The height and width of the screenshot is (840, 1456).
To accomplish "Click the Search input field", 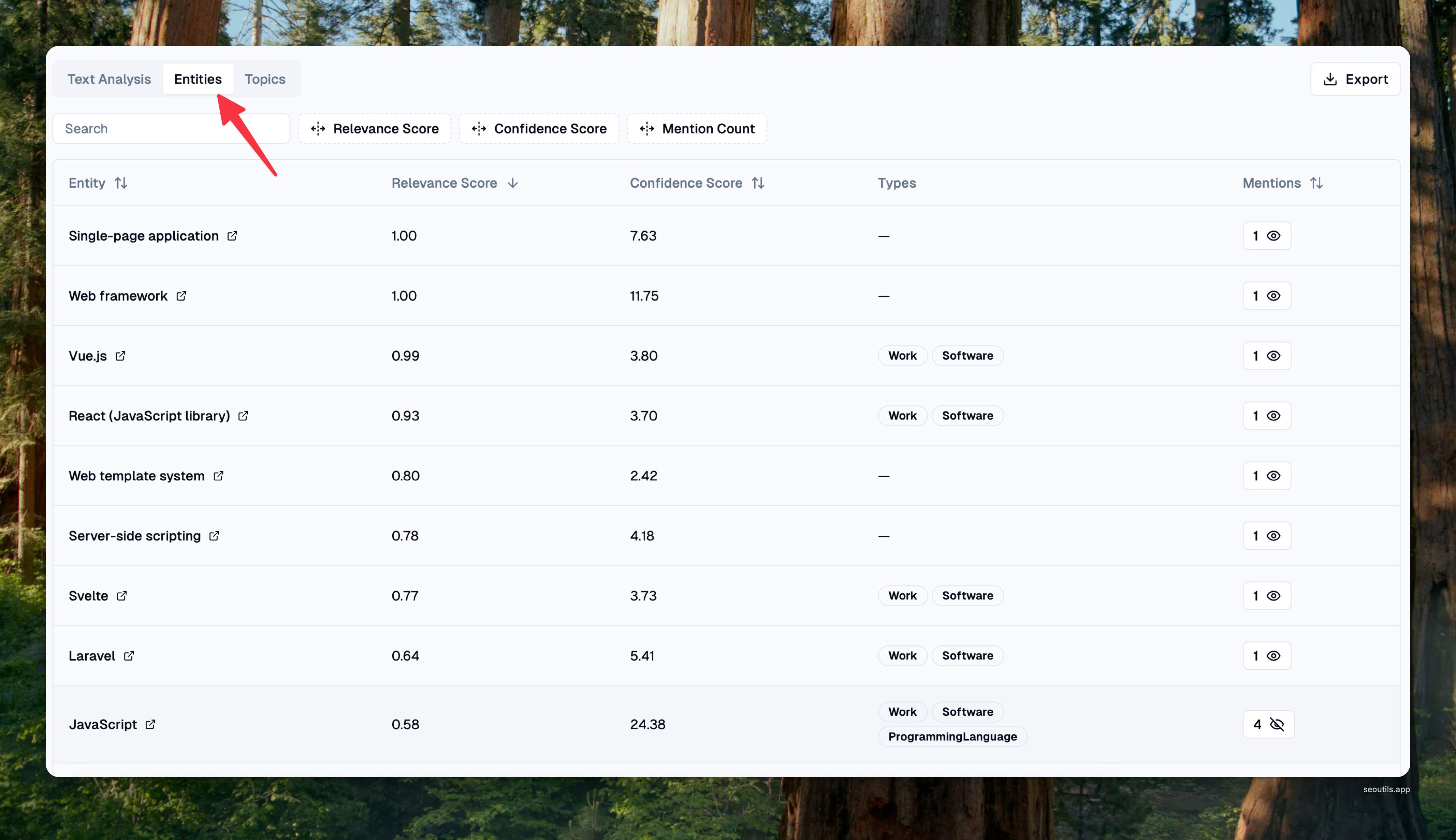I will point(171,129).
